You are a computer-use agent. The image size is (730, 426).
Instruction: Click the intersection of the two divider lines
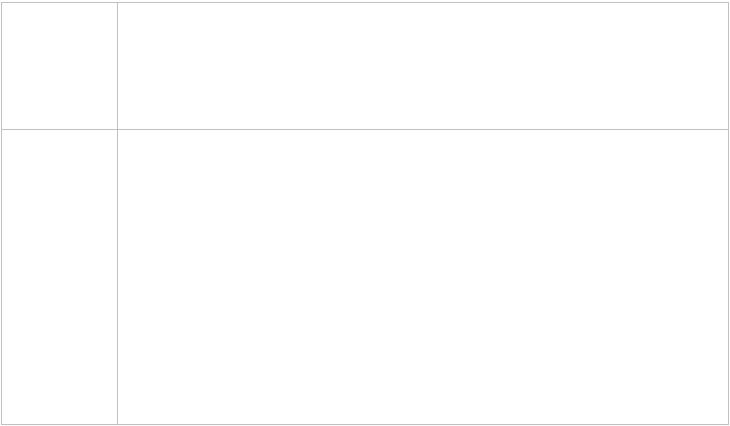[x=117, y=129]
